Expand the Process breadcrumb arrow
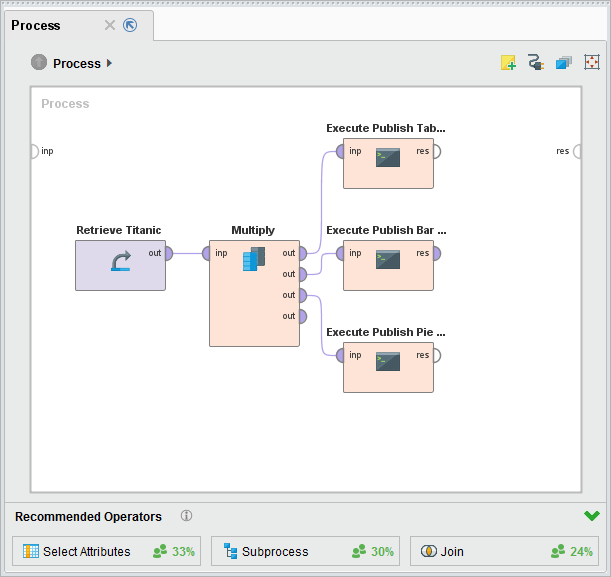 109,63
